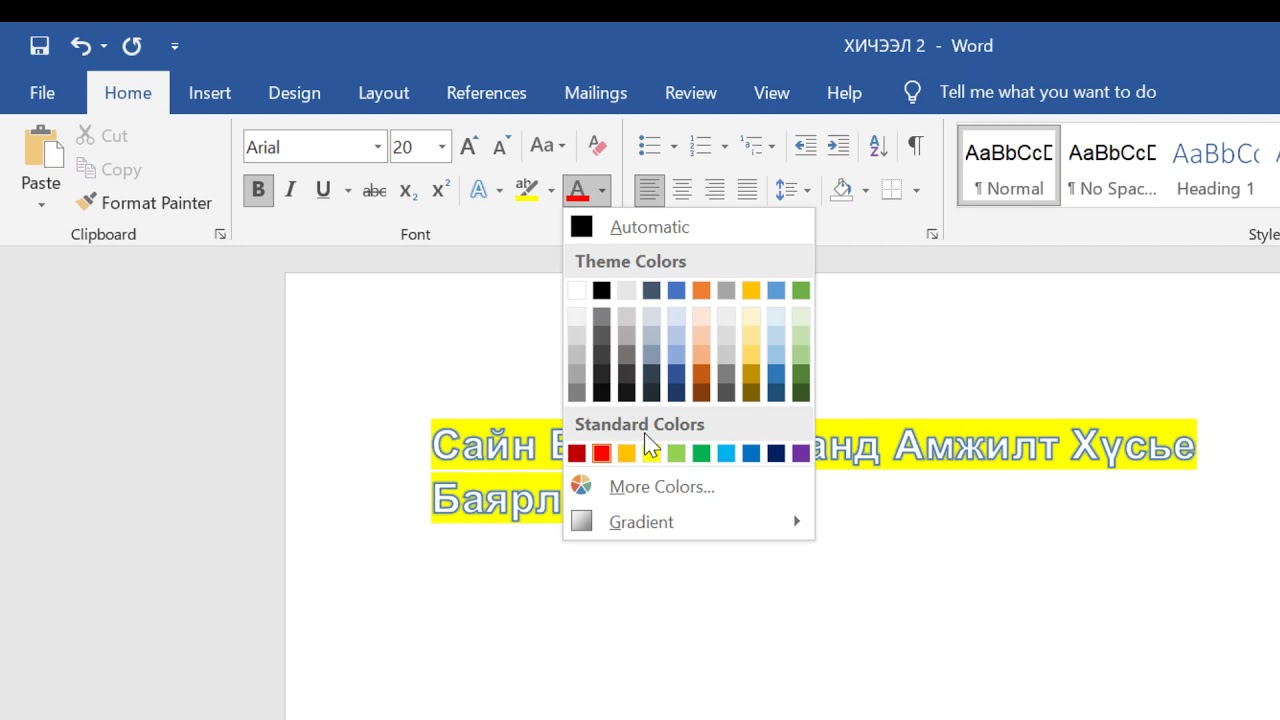
Task: Increase the paragraph indent
Action: (x=838, y=146)
